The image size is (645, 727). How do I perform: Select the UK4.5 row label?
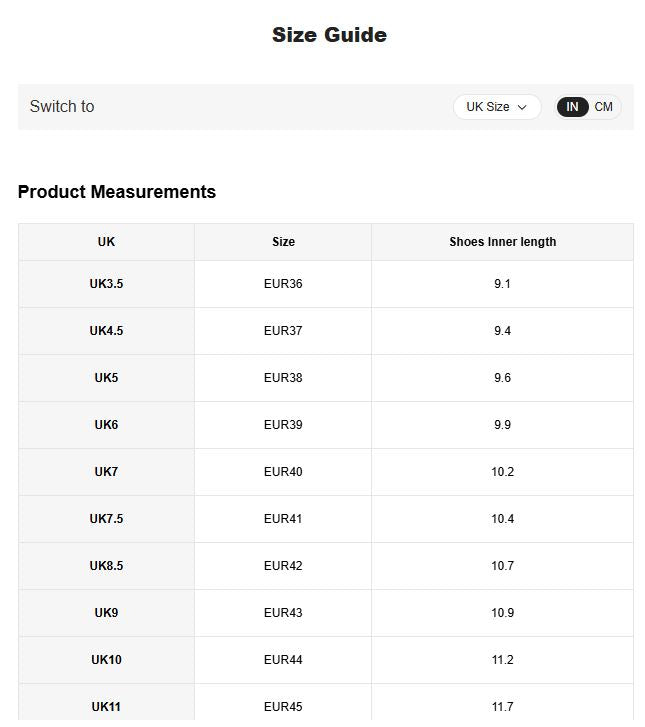click(106, 331)
